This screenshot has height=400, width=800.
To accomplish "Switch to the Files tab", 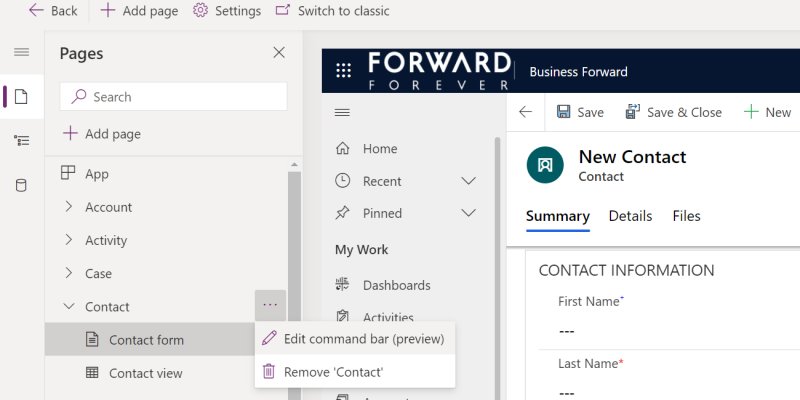I will coord(686,216).
